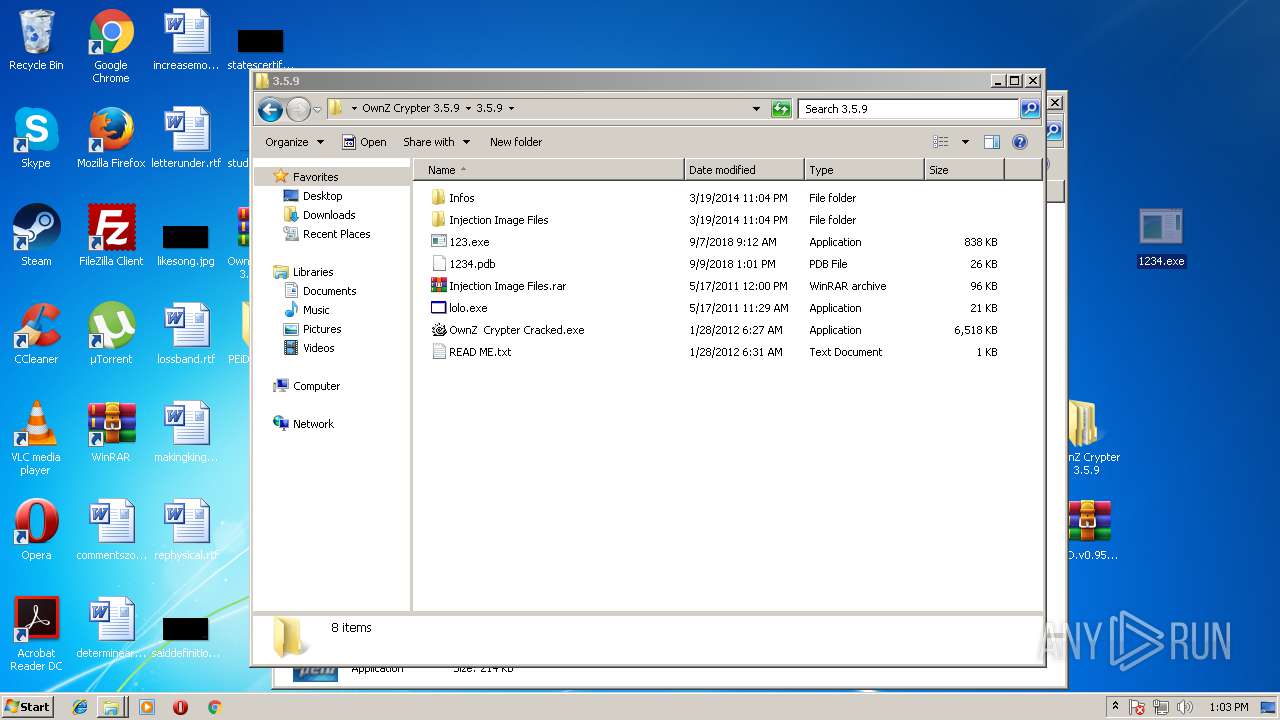
Task: Expand the 3.5.9 breadcrumb arrow
Action: (x=511, y=108)
